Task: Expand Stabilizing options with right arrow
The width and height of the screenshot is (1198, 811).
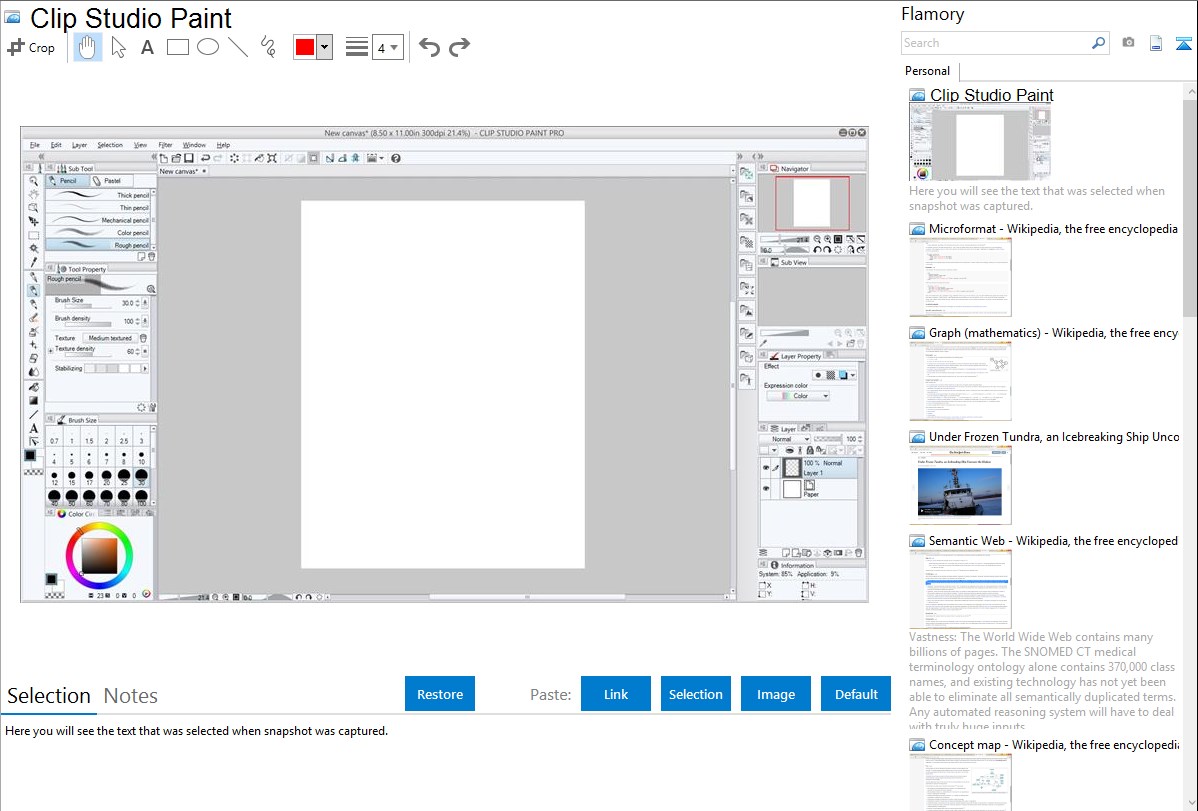Action: 145,368
